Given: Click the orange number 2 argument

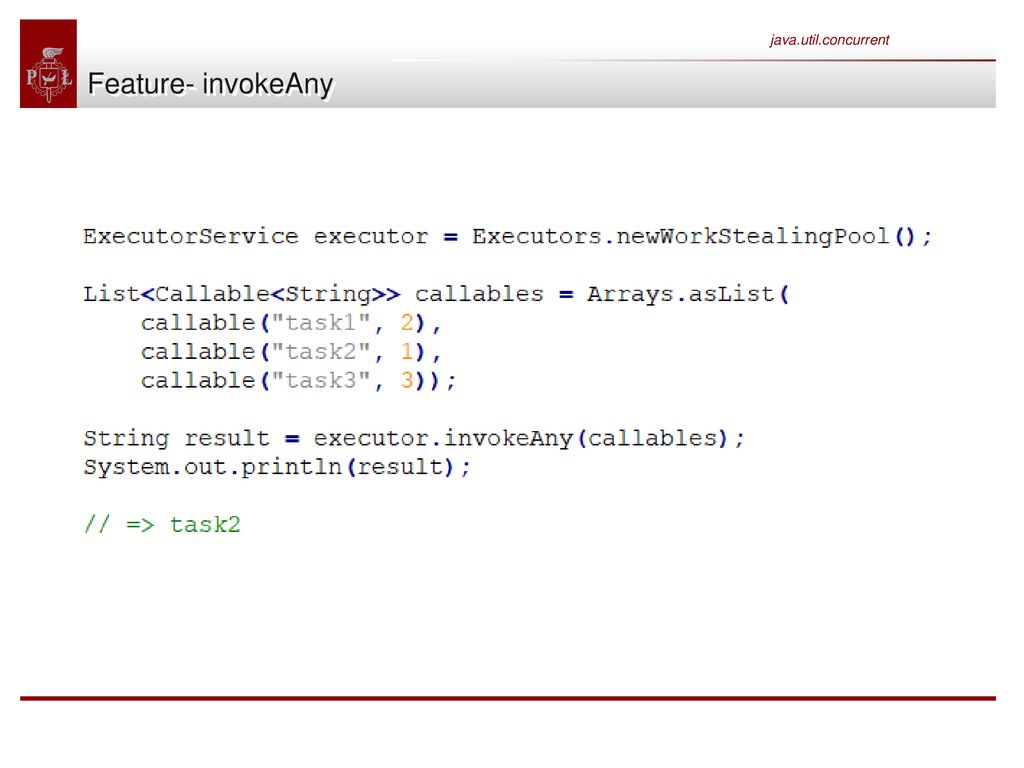Looking at the screenshot, I should point(407,323).
